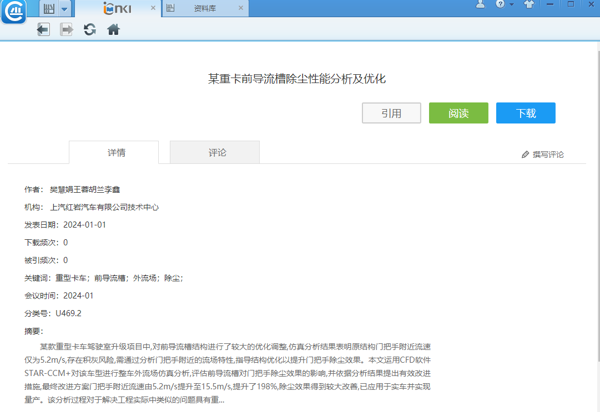Click the blue 下载 button
The height and width of the screenshot is (412, 600).
coord(525,114)
